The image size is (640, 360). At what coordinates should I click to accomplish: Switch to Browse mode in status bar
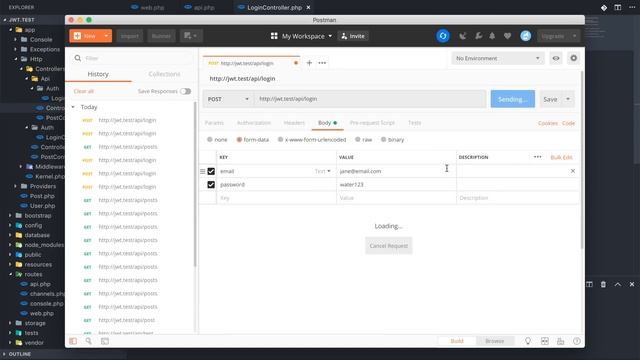[x=495, y=341]
